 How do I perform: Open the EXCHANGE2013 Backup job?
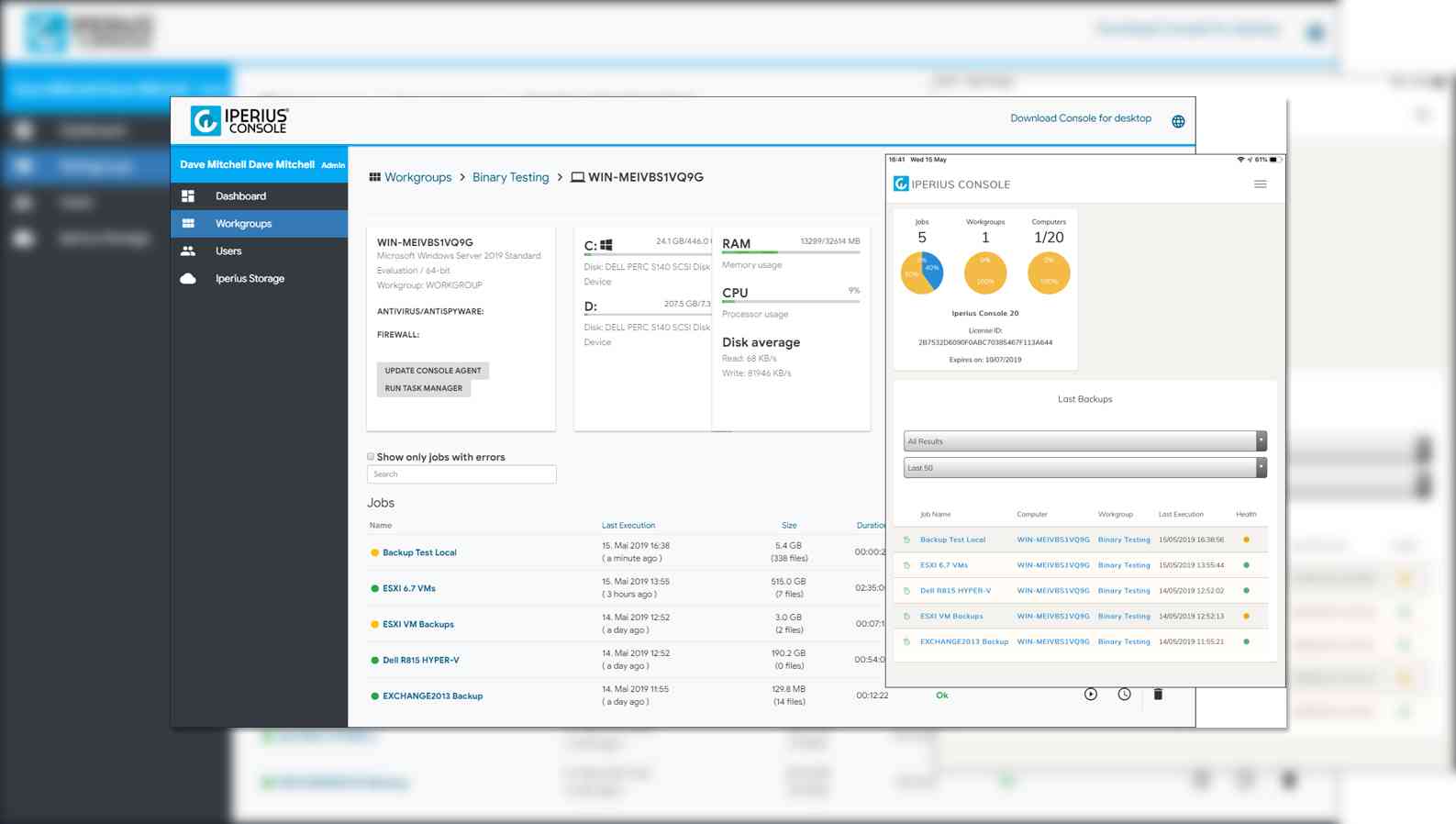point(433,696)
